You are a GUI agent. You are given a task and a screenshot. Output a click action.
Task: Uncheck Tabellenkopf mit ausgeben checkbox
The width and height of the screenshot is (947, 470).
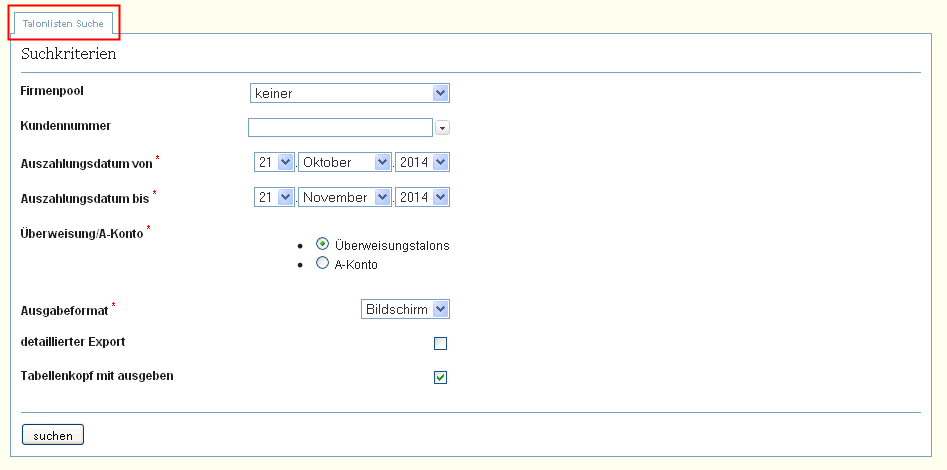pyautogui.click(x=441, y=378)
